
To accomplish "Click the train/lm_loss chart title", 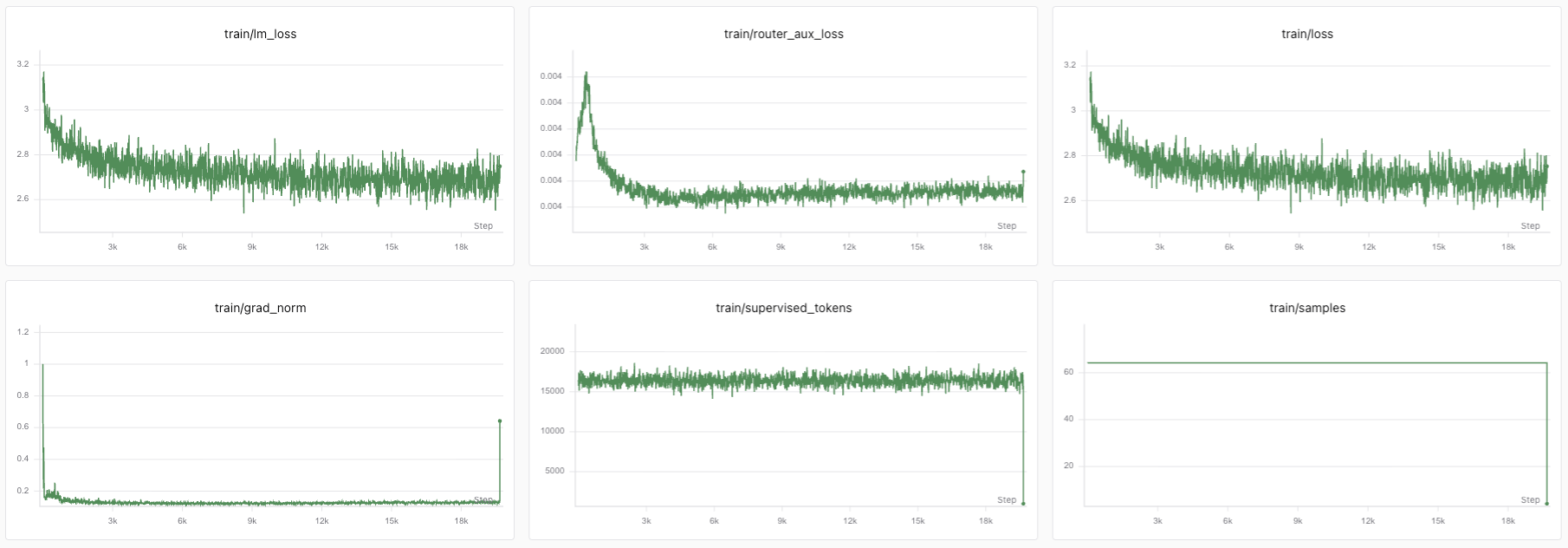I will [260, 34].
